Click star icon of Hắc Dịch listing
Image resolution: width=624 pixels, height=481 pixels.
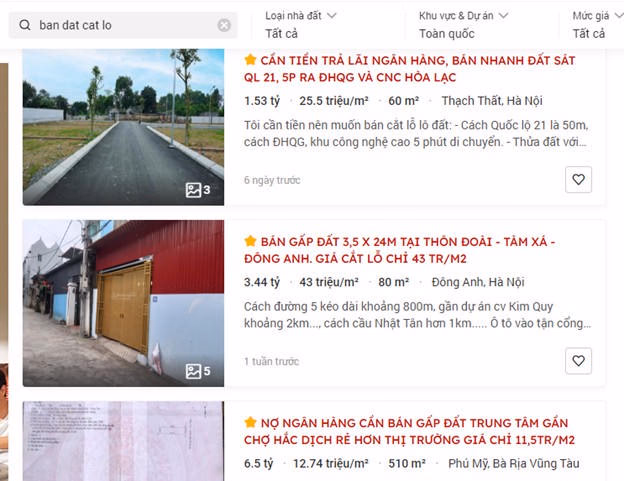pos(250,423)
